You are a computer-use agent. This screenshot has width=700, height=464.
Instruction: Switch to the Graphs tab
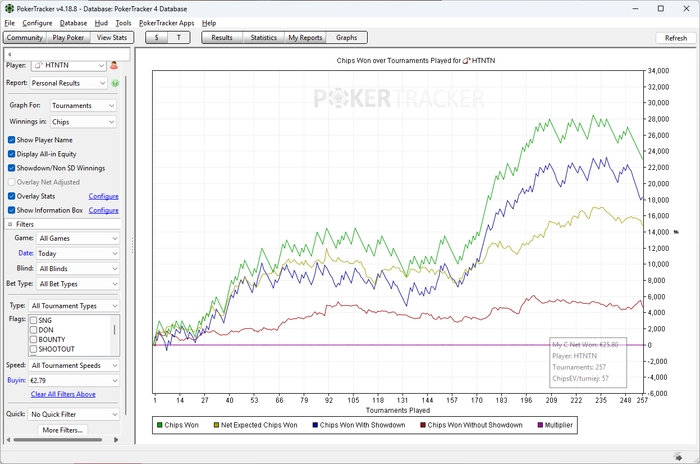pyautogui.click(x=346, y=38)
